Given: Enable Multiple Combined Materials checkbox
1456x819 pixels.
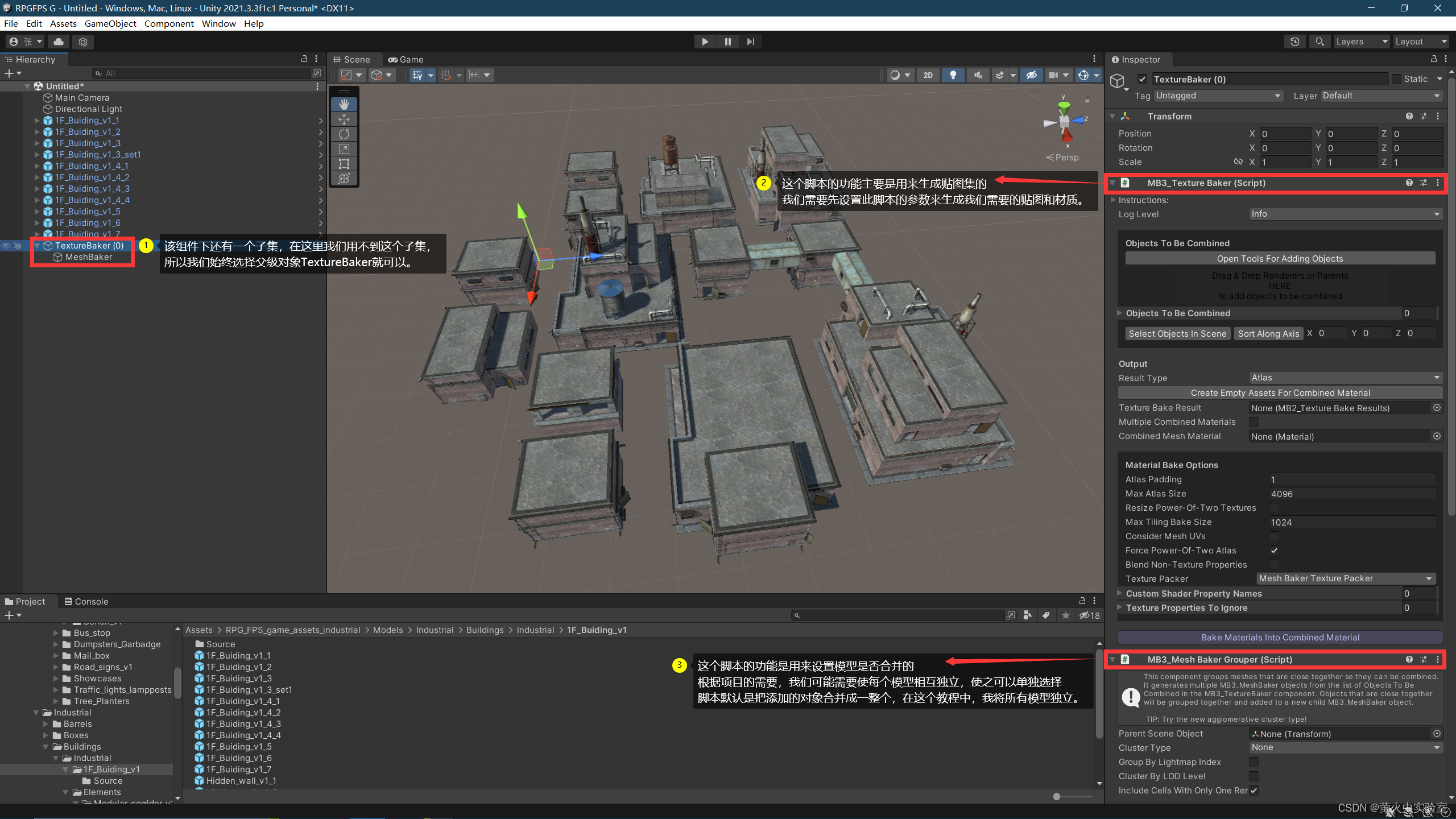Looking at the screenshot, I should click(1254, 422).
